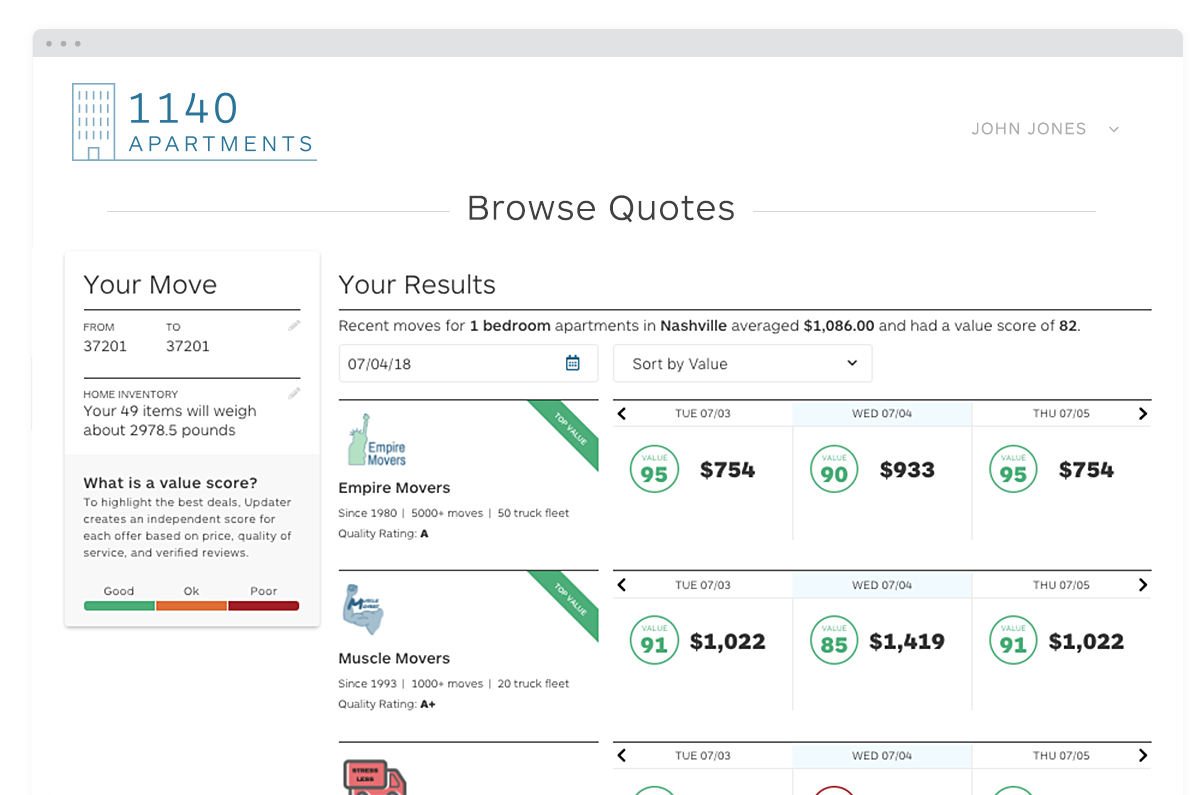Click Empire Movers 'Quality Rating: A' text
Screen dimensions: 1203x795
383,534
